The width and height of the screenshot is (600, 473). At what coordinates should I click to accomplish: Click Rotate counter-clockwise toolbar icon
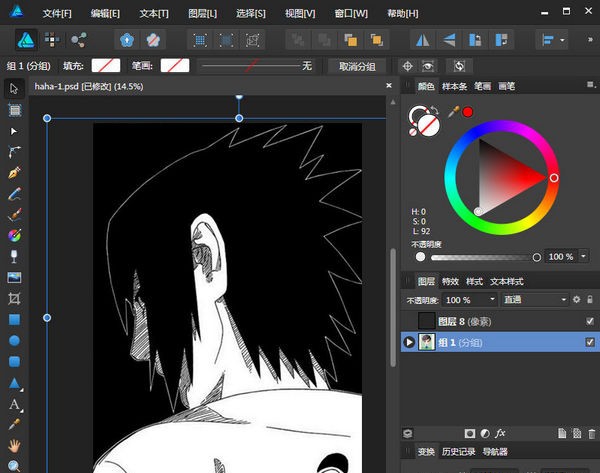click(475, 40)
